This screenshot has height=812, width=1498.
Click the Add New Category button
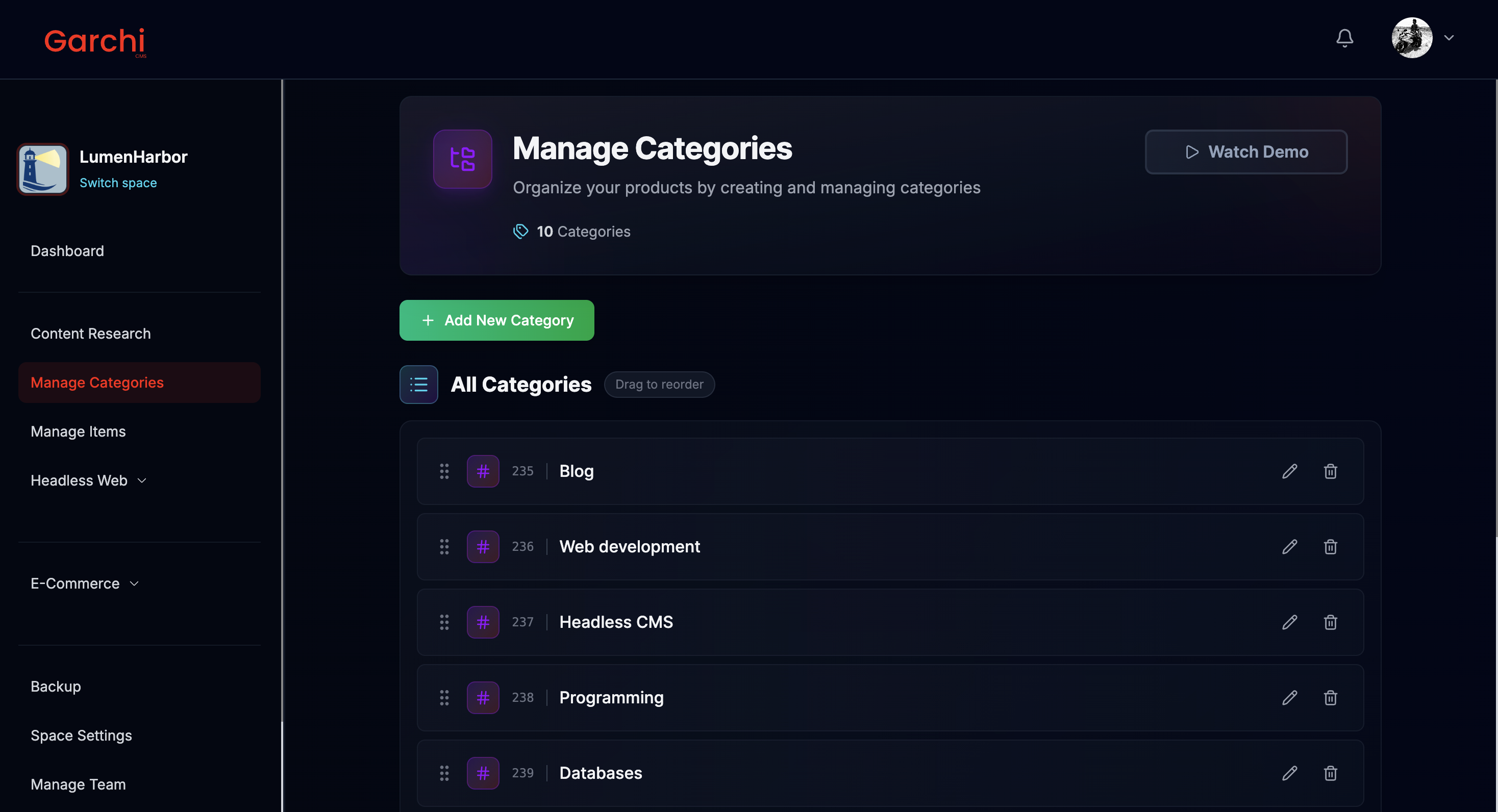(496, 320)
